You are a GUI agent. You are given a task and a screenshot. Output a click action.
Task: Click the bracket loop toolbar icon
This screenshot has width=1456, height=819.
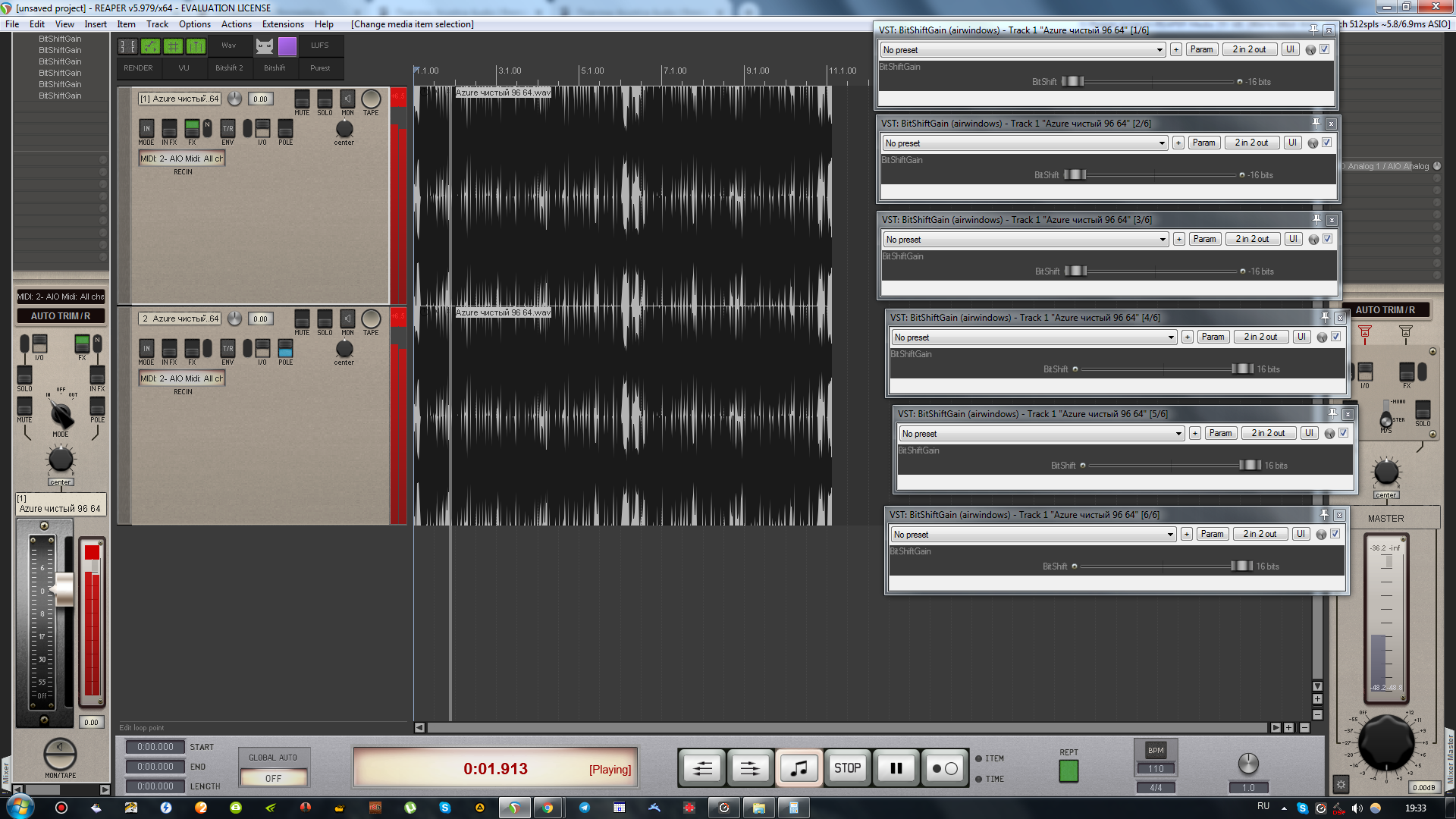pos(127,46)
